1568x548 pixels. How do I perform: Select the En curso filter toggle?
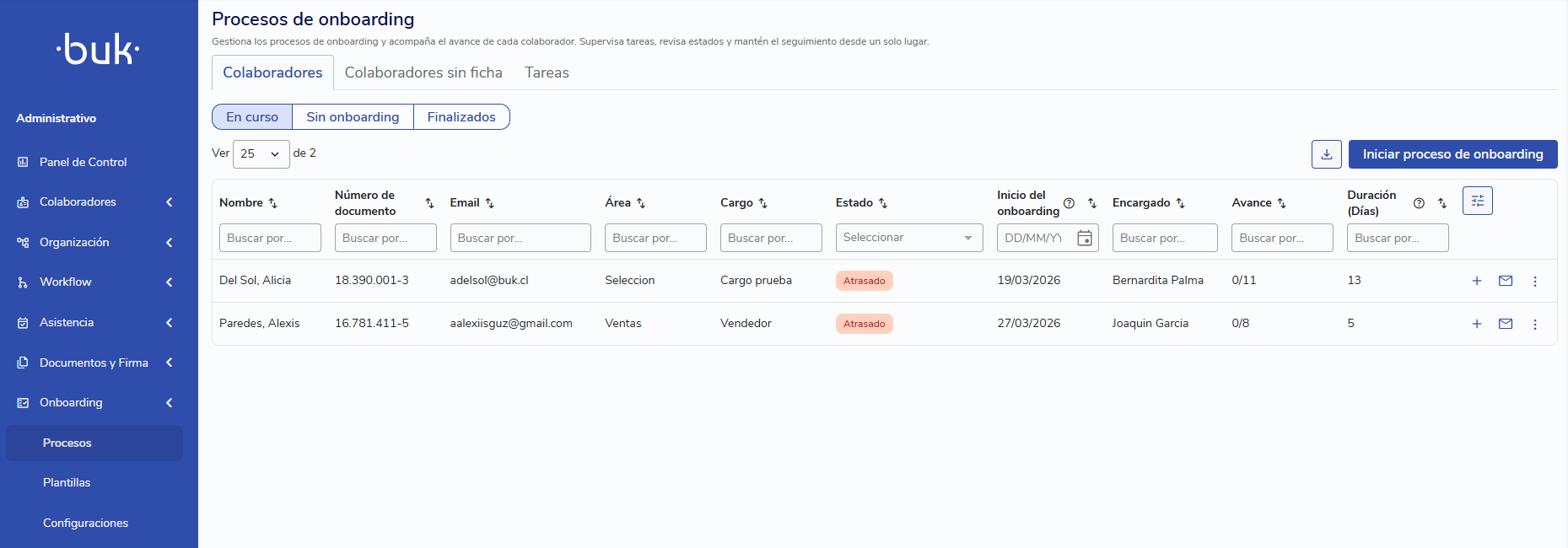pos(251,117)
